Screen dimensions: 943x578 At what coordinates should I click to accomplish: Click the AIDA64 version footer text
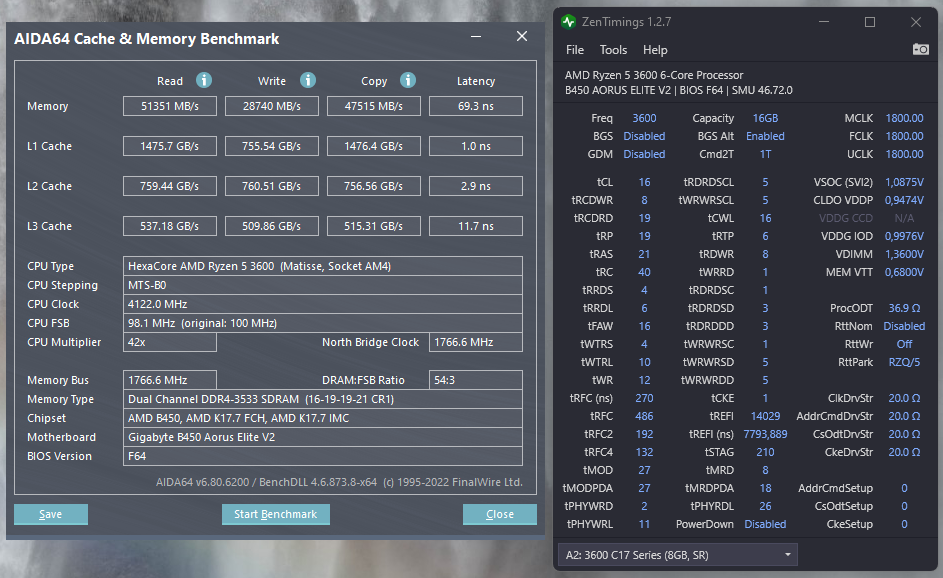pyautogui.click(x=339, y=482)
